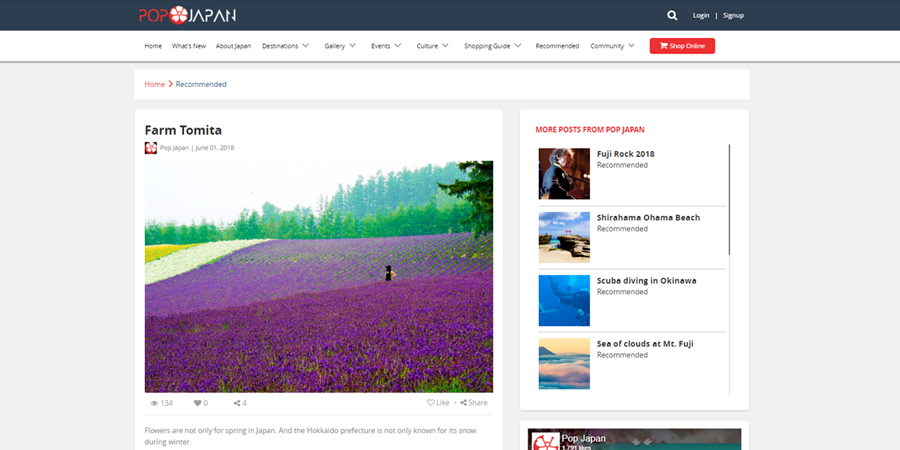This screenshot has height=450, width=900.
Task: Share the Farm Tomita post
Action: pyautogui.click(x=474, y=403)
